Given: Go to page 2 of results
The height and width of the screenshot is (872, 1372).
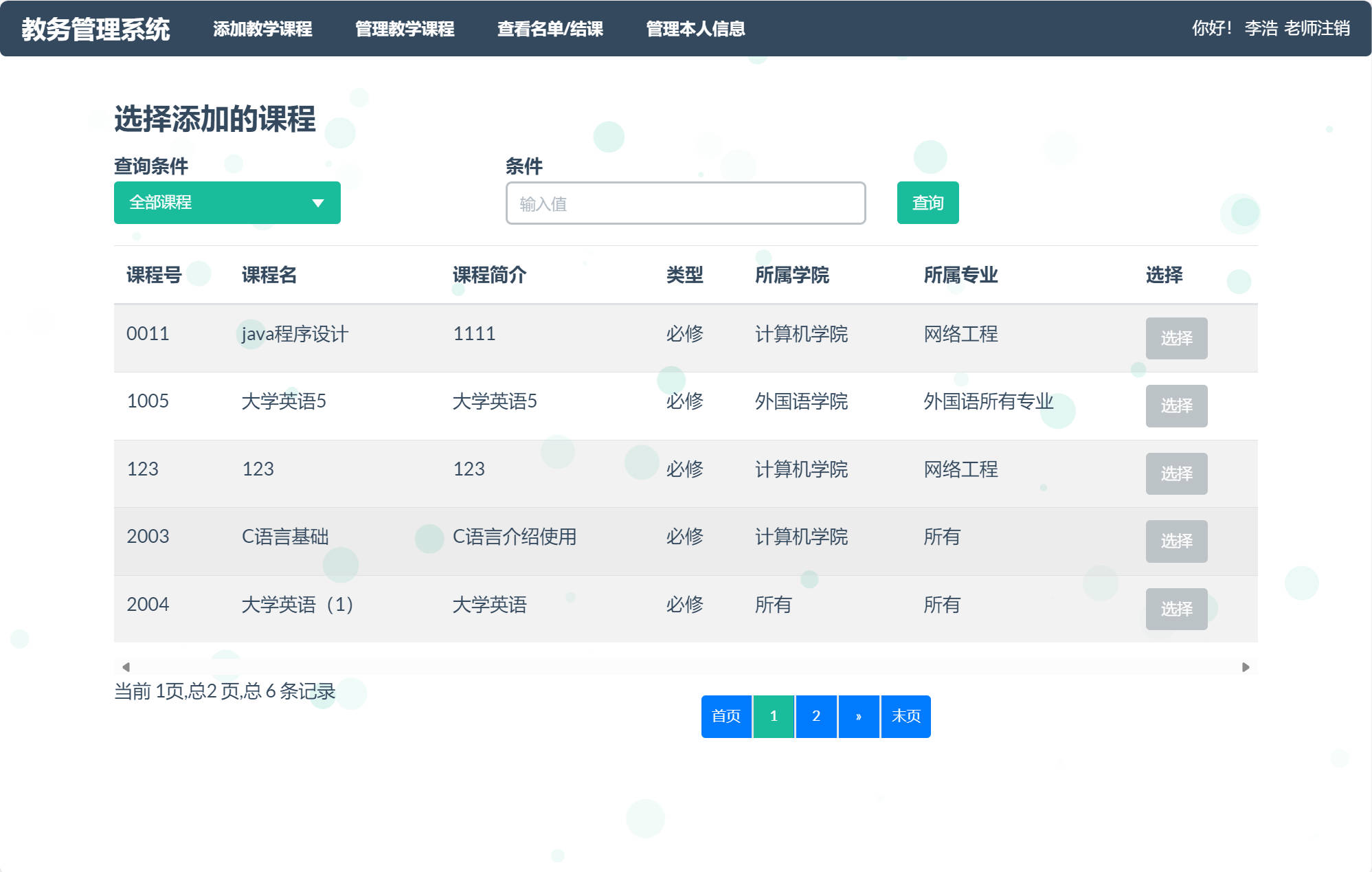Looking at the screenshot, I should (x=816, y=716).
